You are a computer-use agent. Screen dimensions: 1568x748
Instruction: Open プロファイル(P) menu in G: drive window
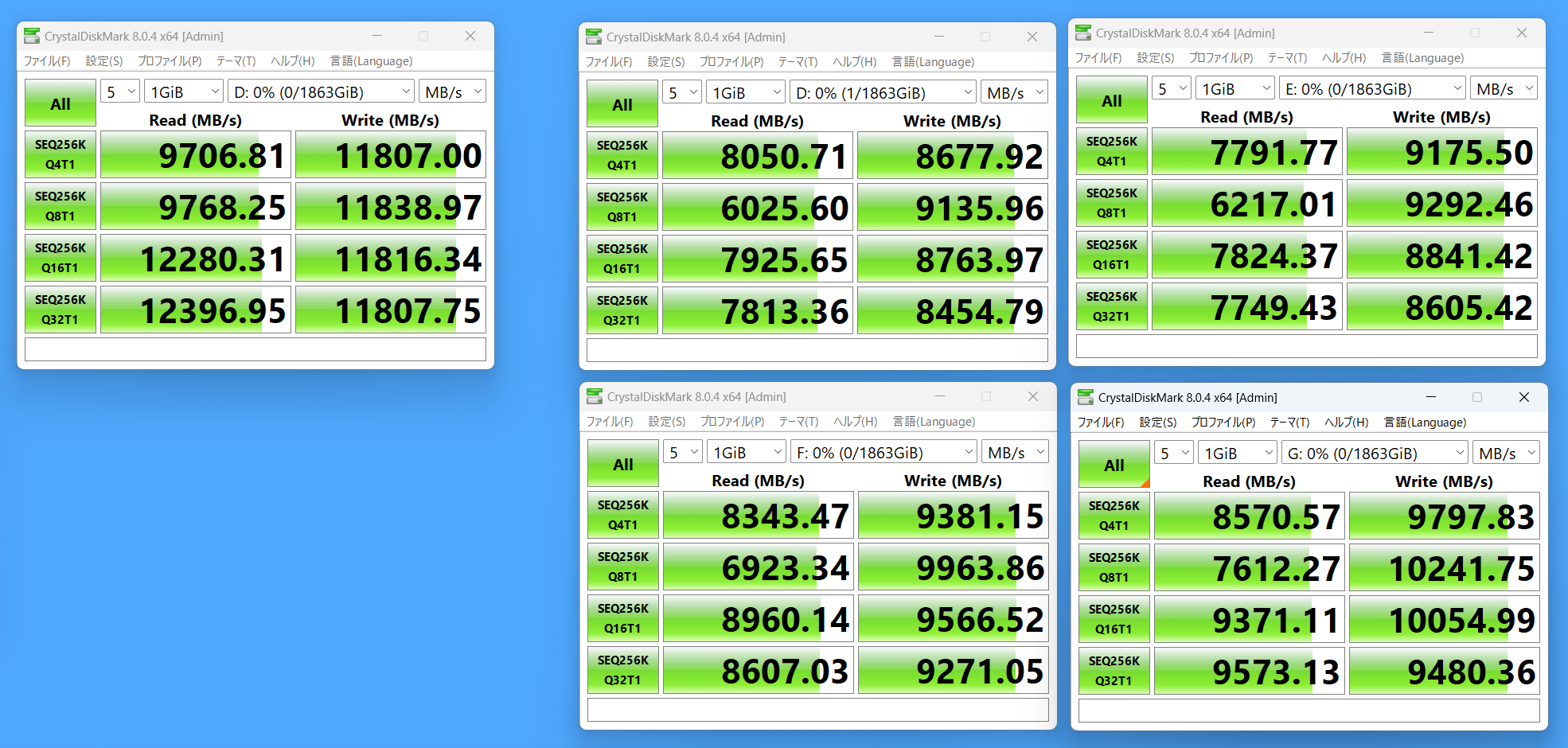[1223, 422]
